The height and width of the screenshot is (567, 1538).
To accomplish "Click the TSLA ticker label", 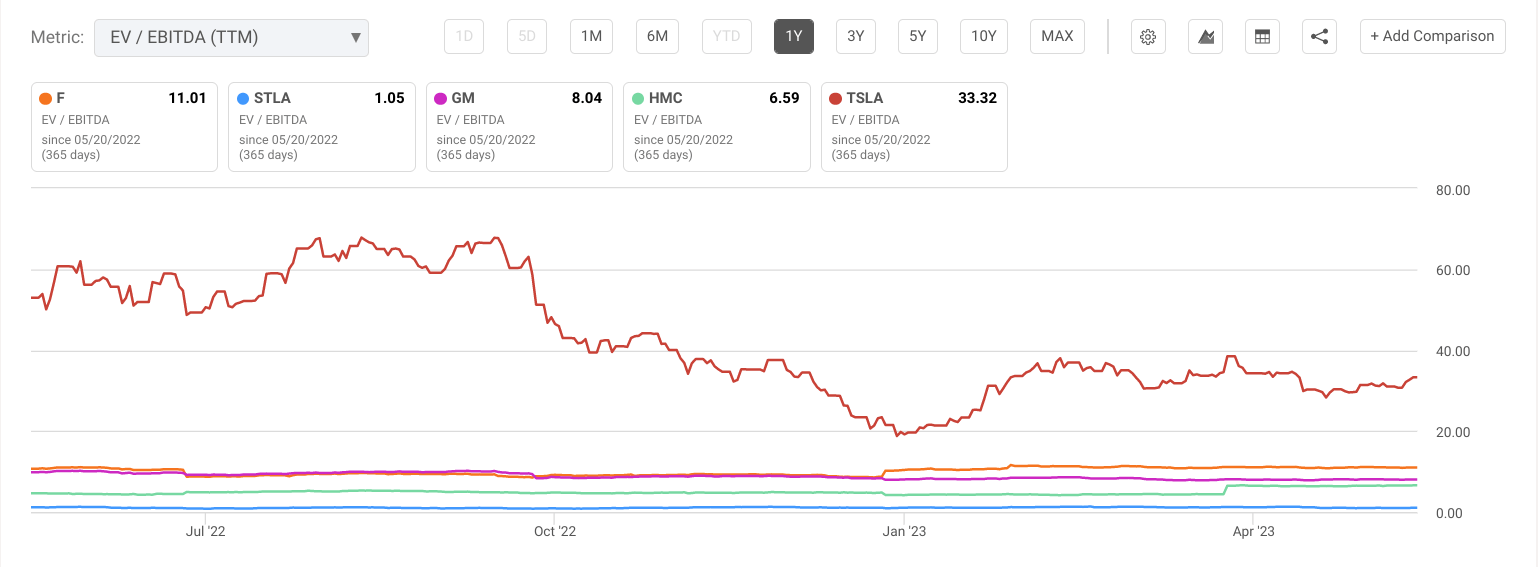I will [x=865, y=98].
